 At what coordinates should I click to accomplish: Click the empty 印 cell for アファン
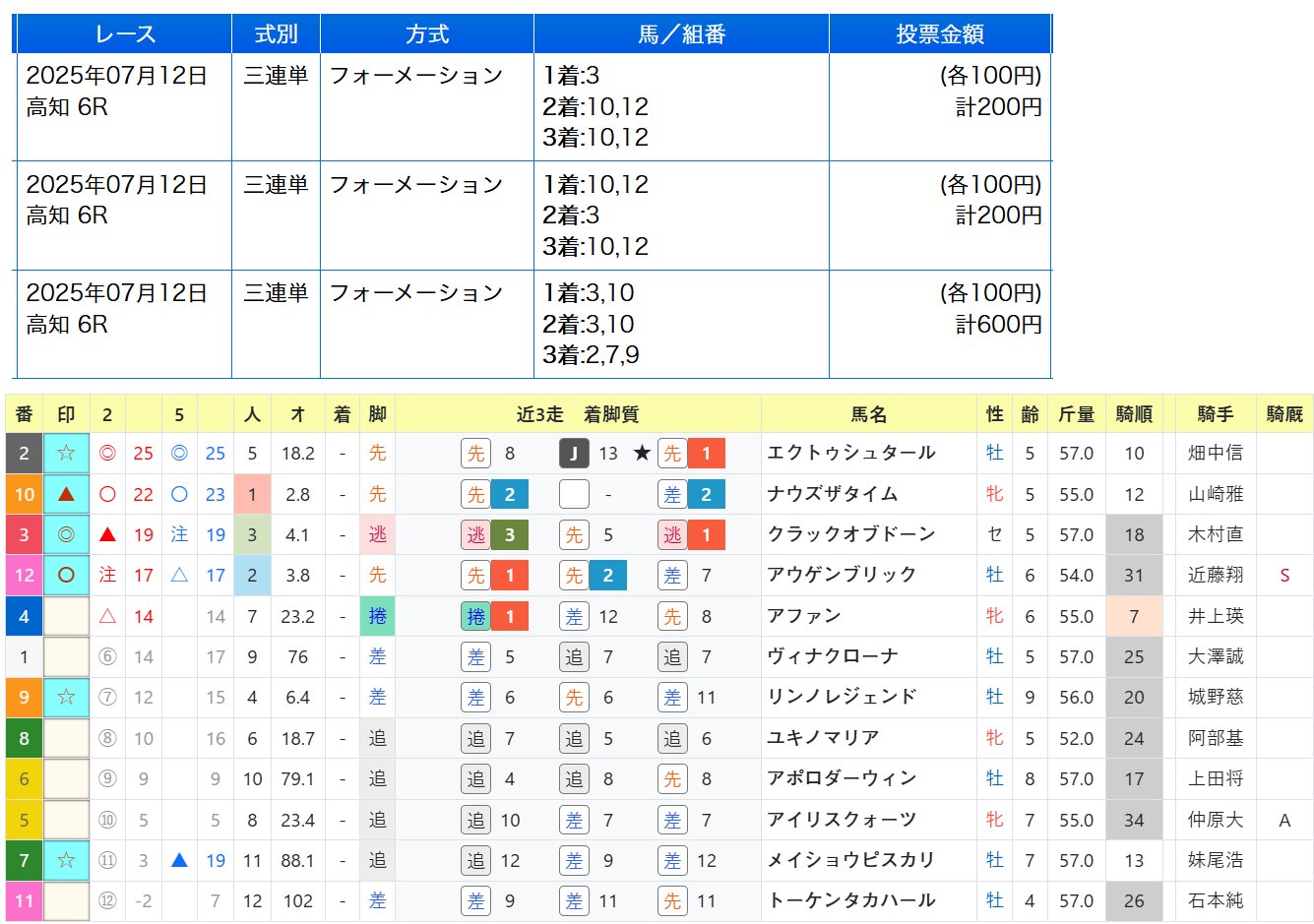(66, 616)
